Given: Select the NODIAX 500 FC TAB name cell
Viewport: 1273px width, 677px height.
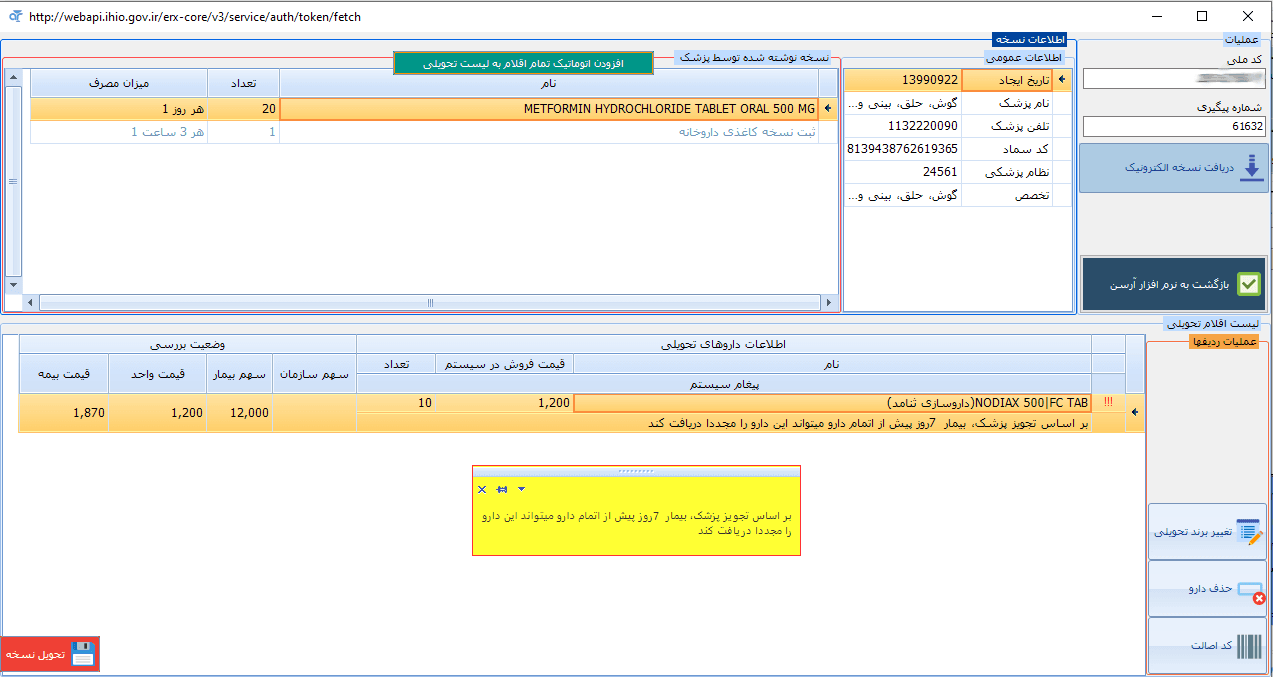Looking at the screenshot, I should pyautogui.click(x=832, y=403).
